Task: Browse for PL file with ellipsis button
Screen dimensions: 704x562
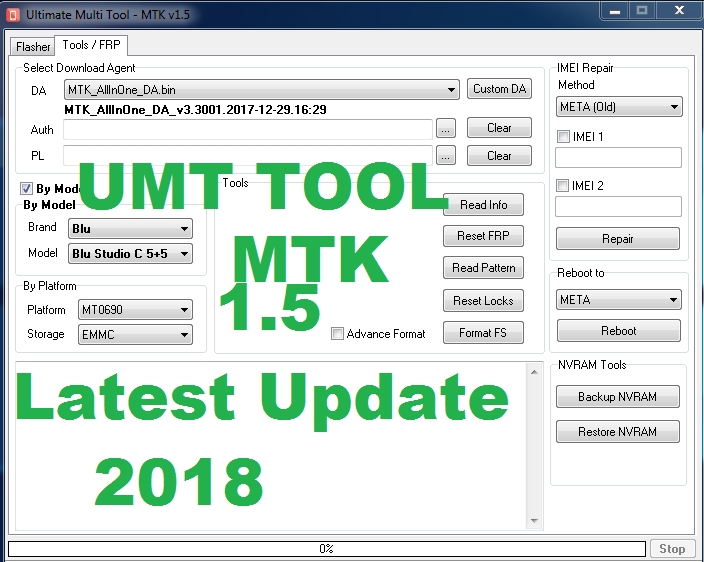Action: point(445,155)
